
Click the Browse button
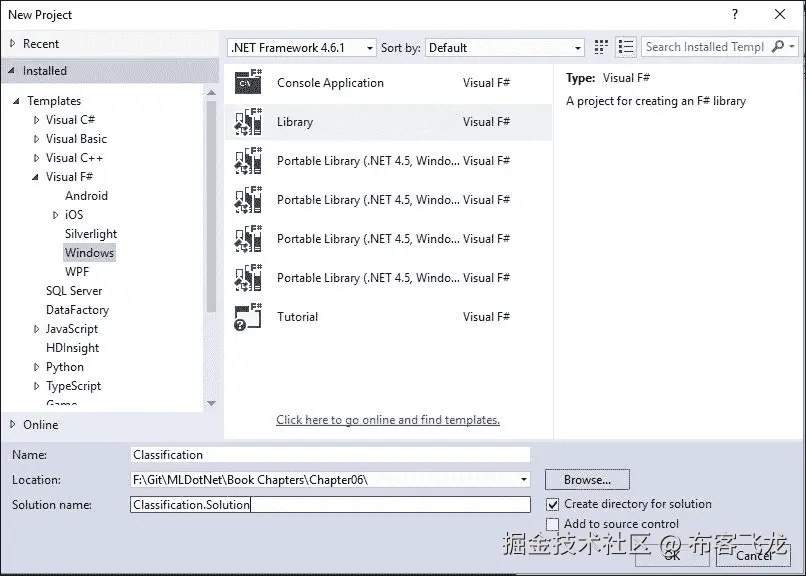tap(586, 479)
